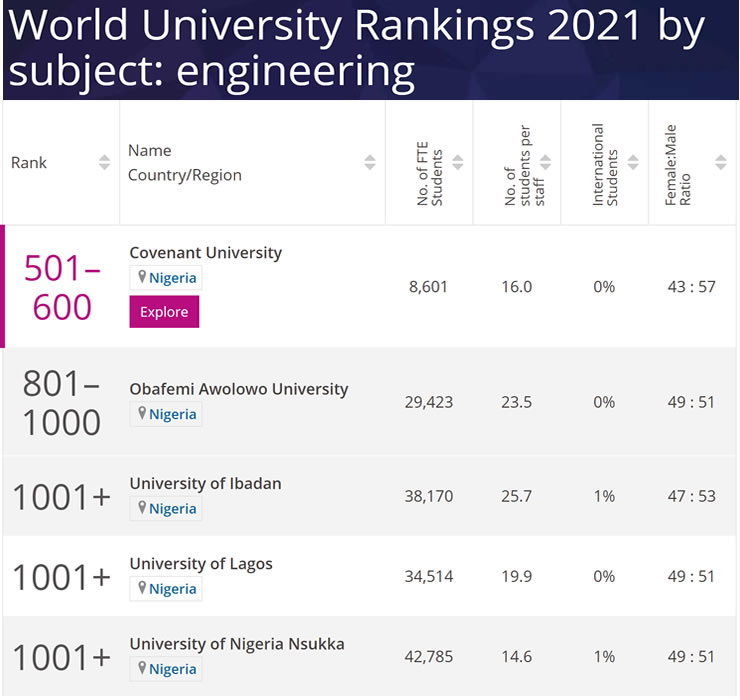
Task: Sort by Name Country/Region arrows
Action: click(x=370, y=162)
